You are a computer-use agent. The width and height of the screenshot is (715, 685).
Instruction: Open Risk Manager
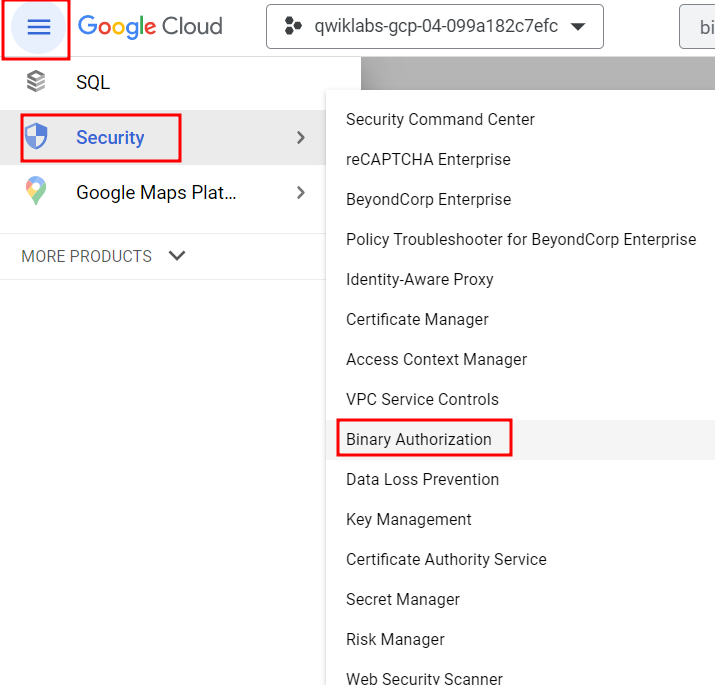click(395, 639)
